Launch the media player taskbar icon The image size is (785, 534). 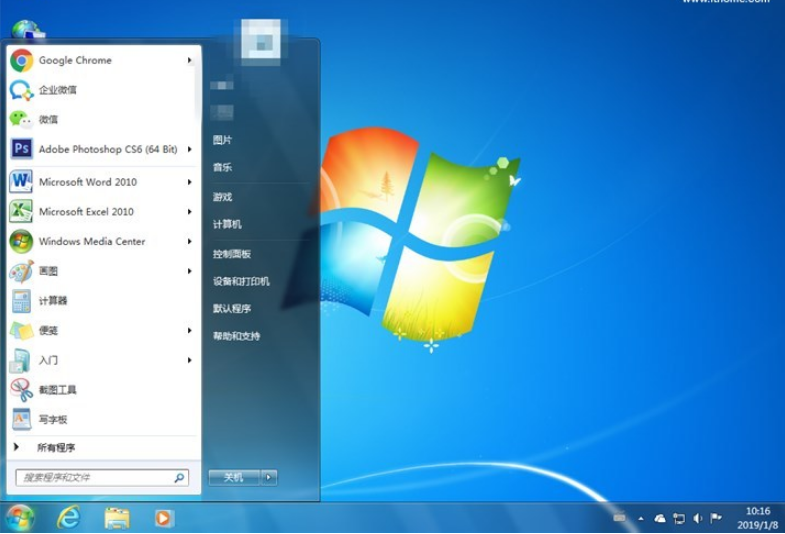coord(164,518)
